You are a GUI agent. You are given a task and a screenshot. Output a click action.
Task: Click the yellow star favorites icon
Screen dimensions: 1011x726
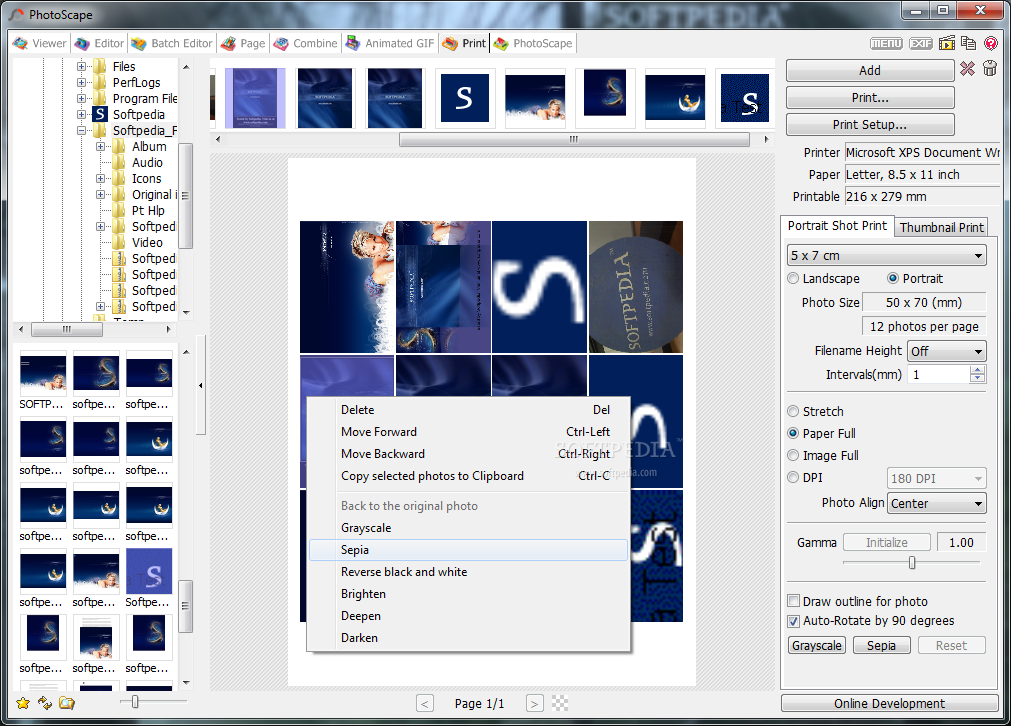(x=23, y=702)
